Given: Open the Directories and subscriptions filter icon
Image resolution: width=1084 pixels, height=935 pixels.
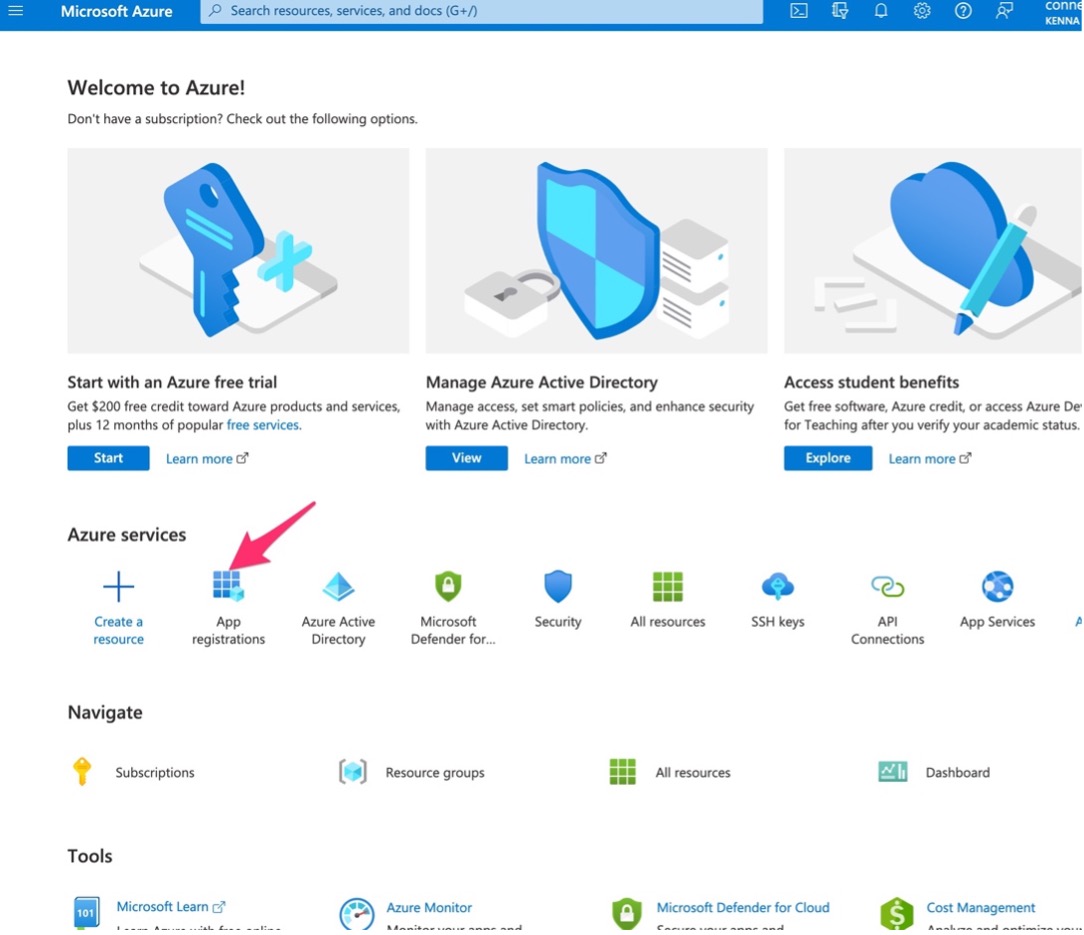Looking at the screenshot, I should coord(839,11).
